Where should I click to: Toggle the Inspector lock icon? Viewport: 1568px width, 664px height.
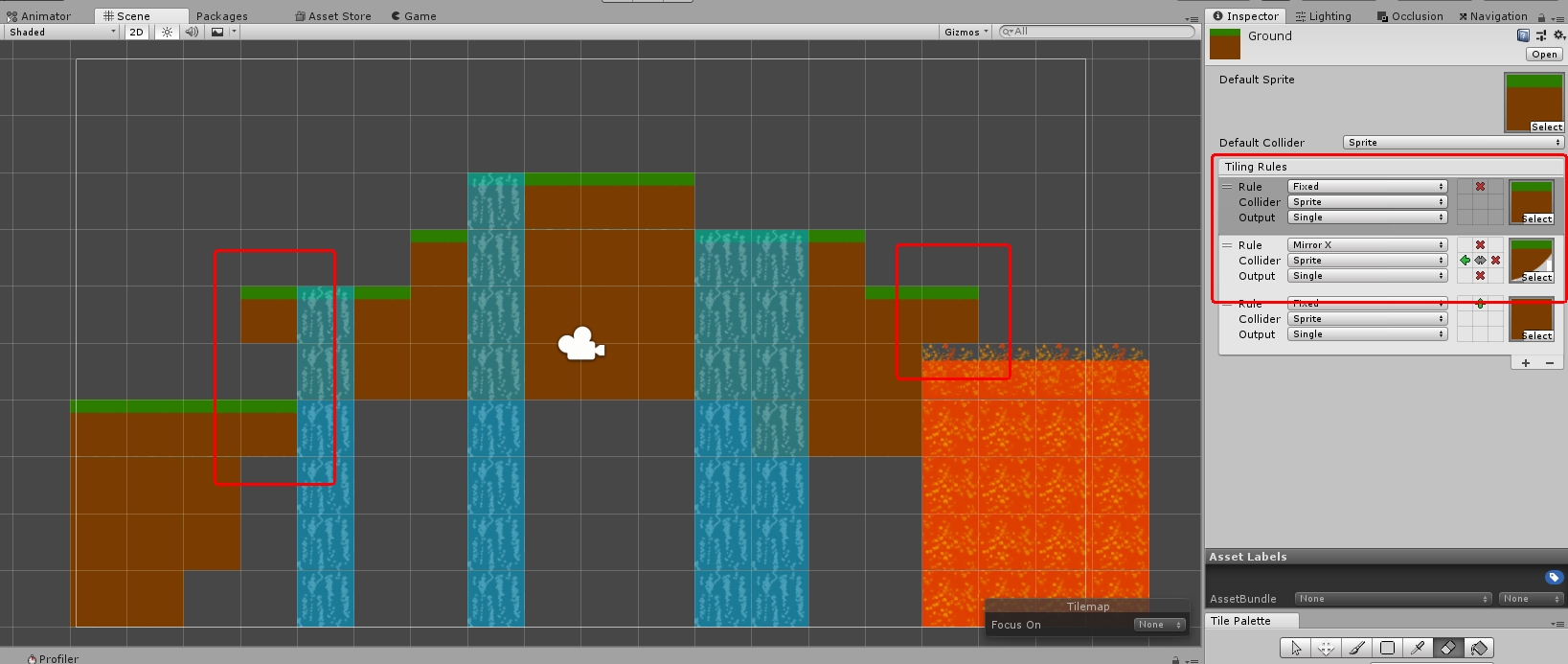click(x=1541, y=17)
